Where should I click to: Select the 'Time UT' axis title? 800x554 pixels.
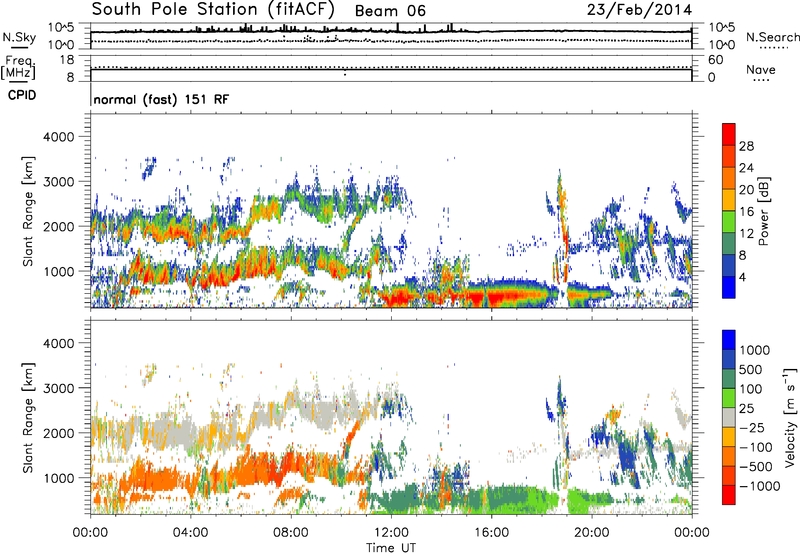[x=391, y=548]
